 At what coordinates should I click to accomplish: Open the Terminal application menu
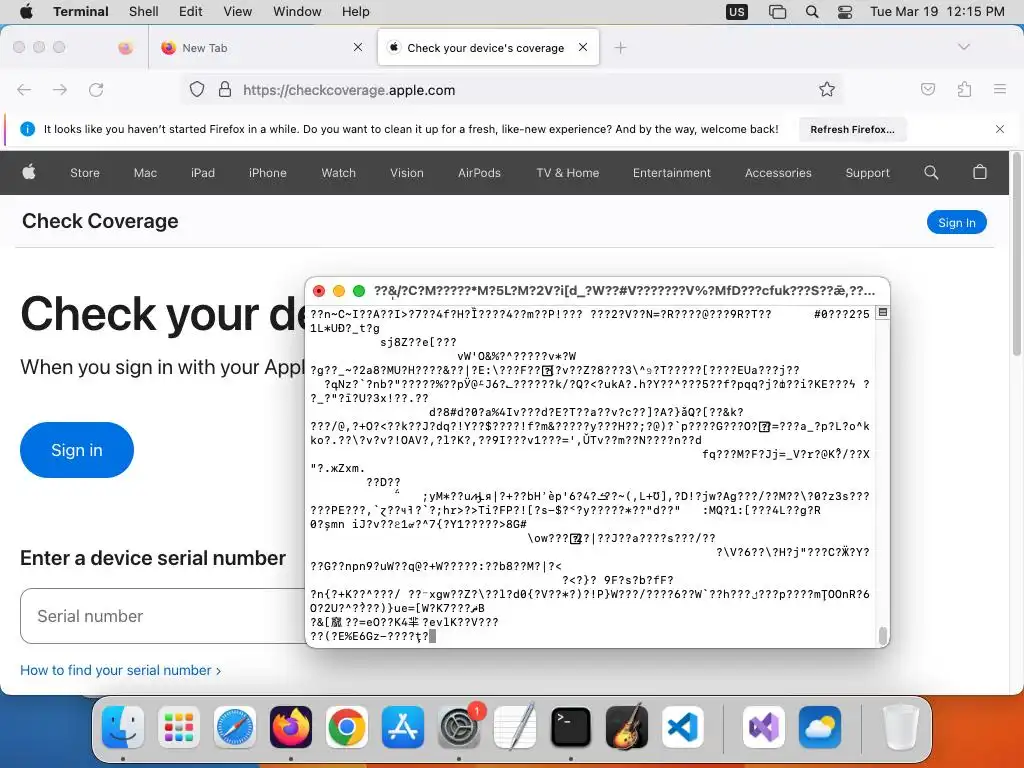(x=81, y=11)
